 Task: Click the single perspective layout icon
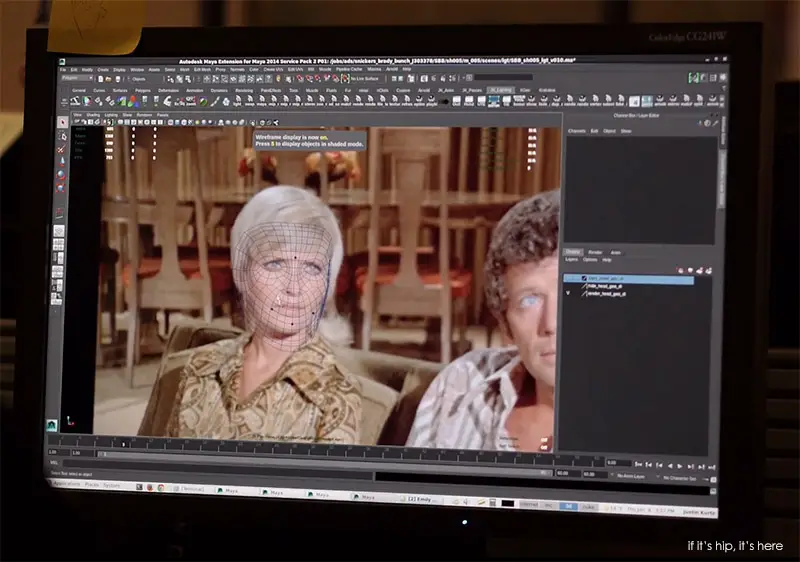tap(59, 231)
